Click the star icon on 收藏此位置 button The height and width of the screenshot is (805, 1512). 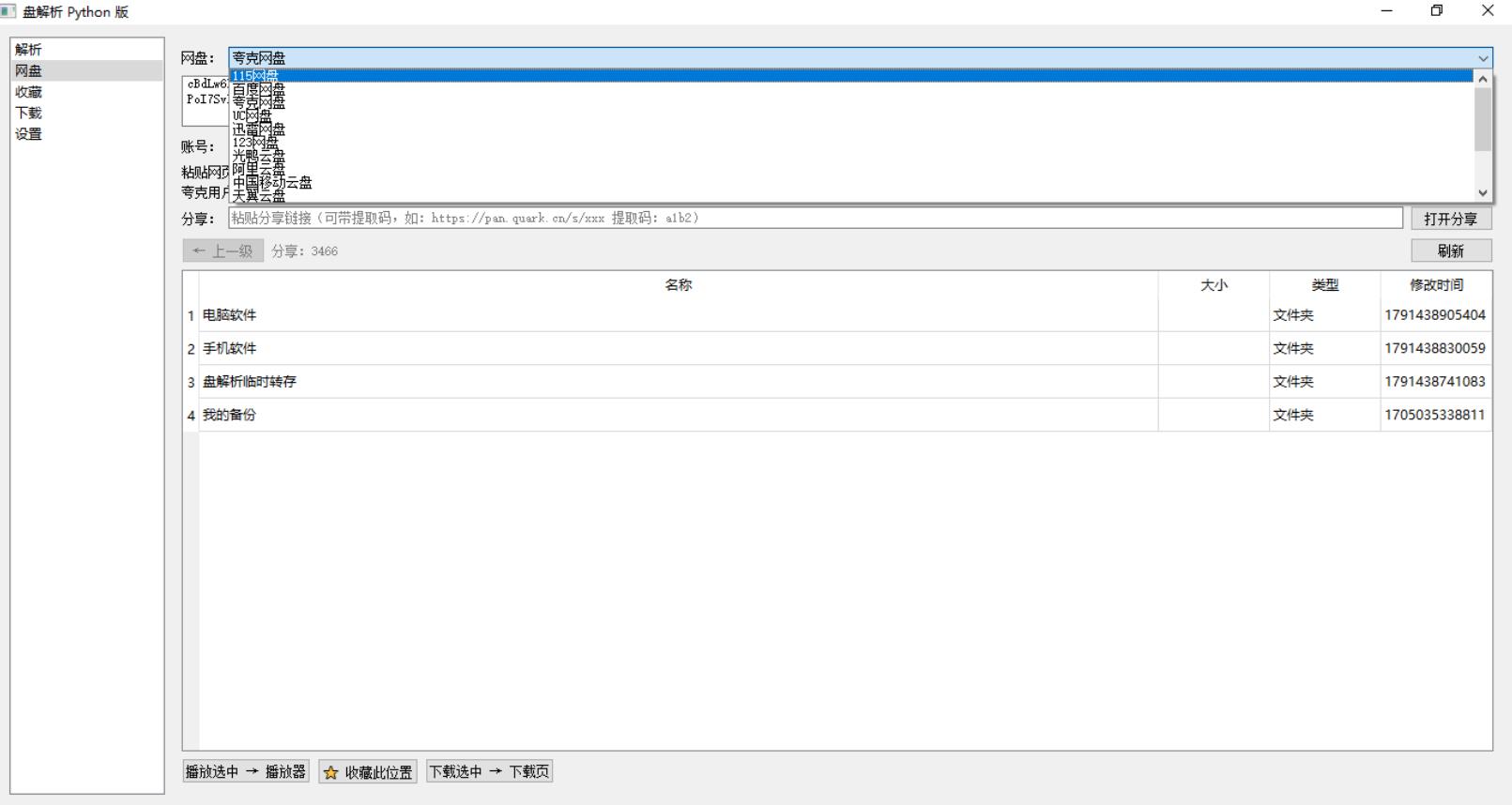[x=330, y=772]
